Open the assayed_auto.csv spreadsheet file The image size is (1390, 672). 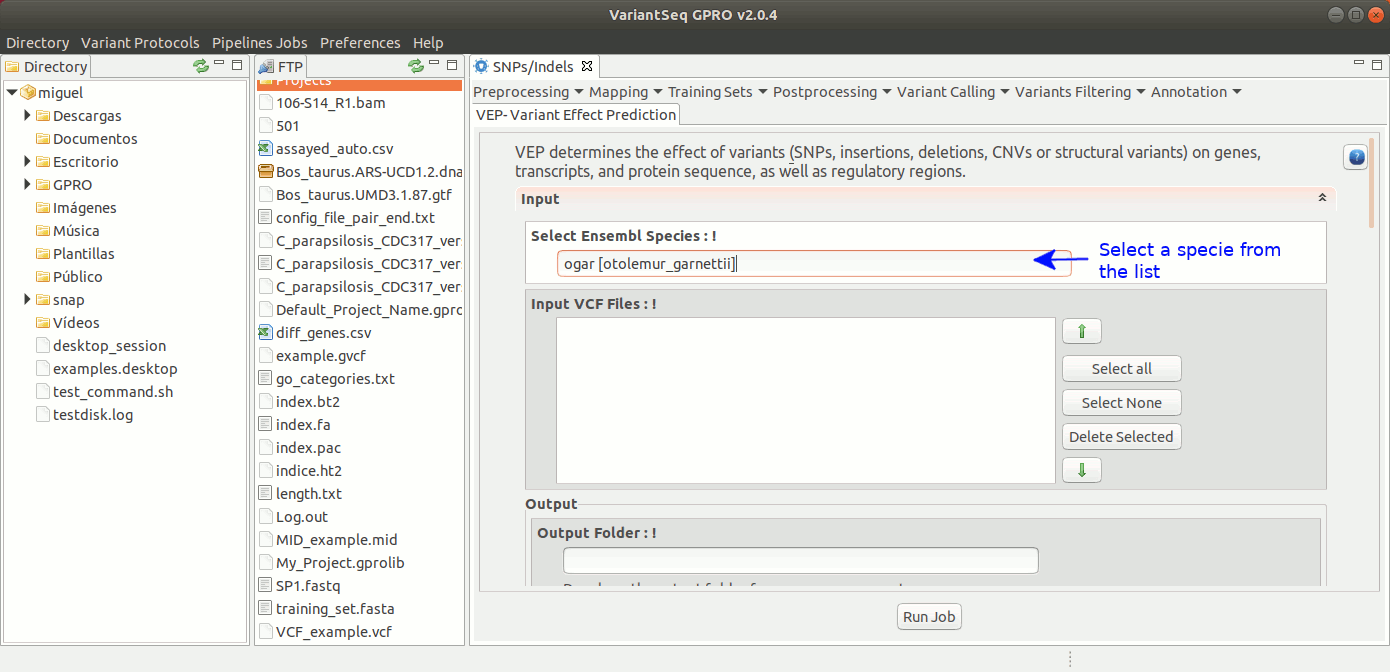tap(334, 148)
